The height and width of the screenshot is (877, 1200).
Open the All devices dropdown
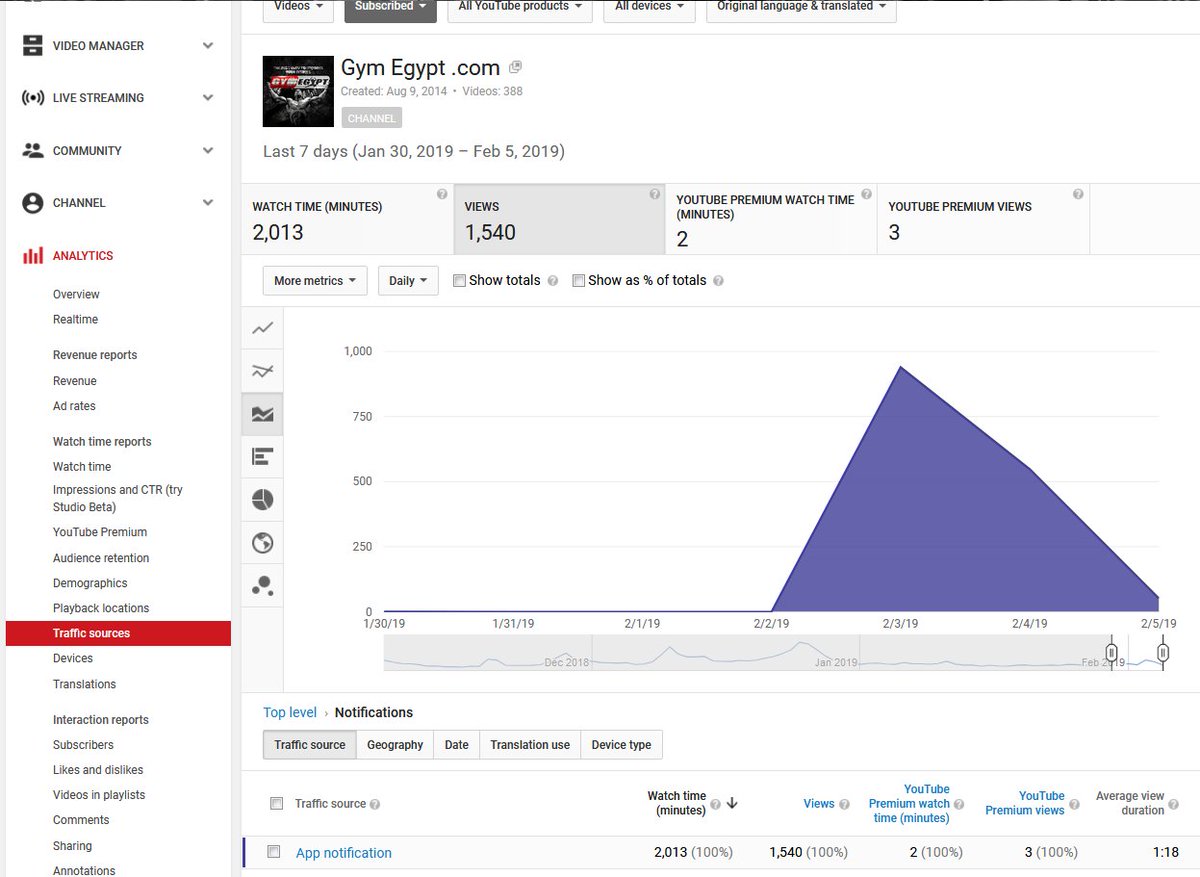pyautogui.click(x=650, y=8)
